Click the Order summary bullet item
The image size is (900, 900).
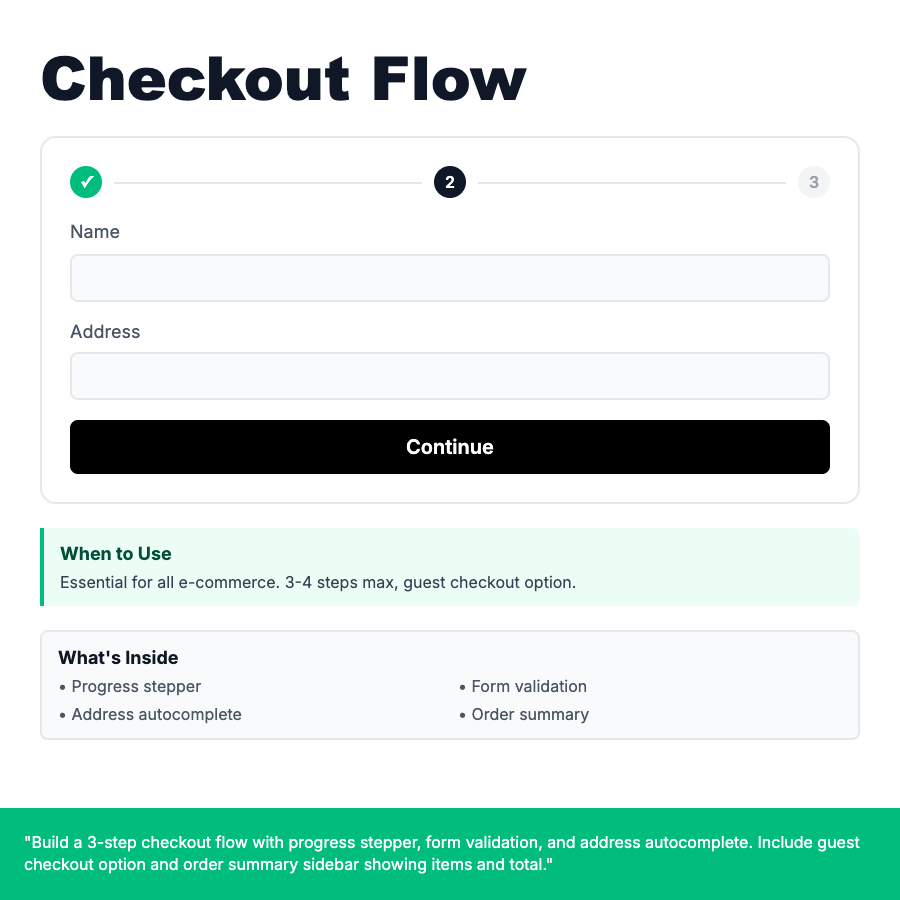(x=530, y=714)
